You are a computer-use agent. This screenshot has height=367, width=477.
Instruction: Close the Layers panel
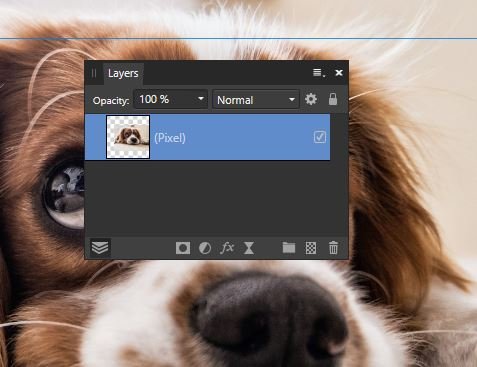[339, 73]
